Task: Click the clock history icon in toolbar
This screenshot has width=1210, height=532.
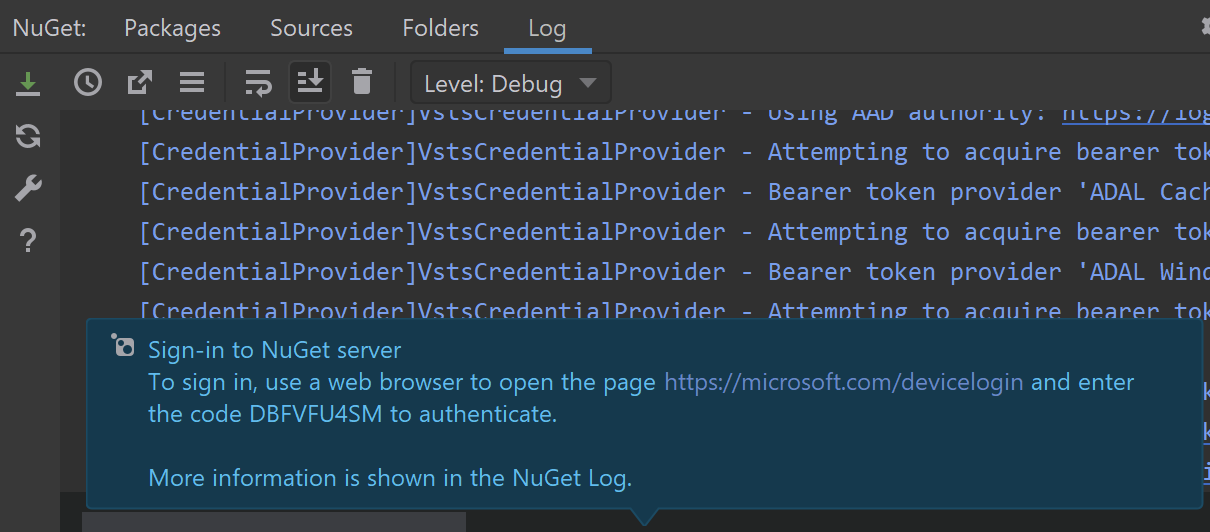Action: 88,83
